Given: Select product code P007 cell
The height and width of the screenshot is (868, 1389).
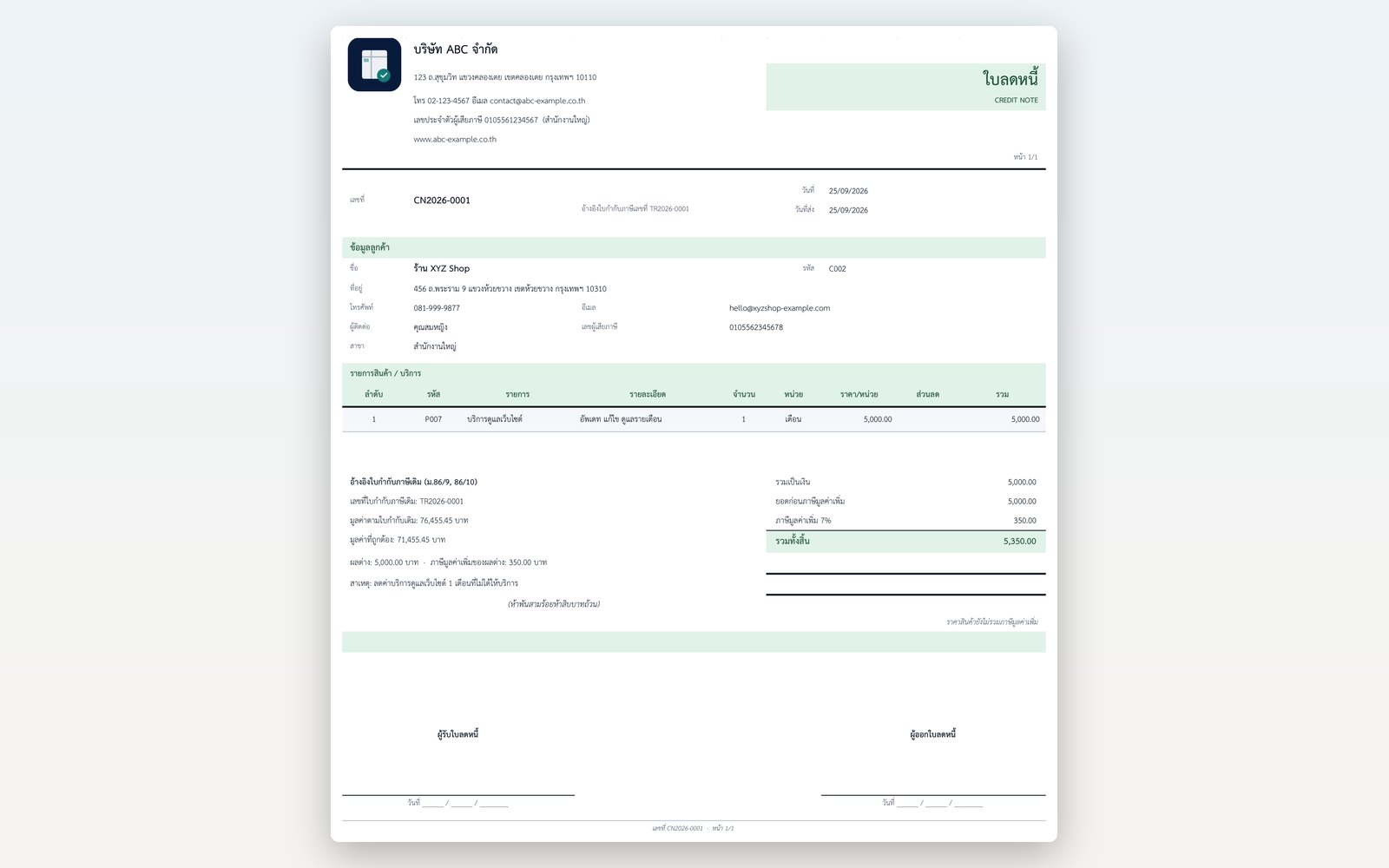Looking at the screenshot, I should (x=433, y=419).
